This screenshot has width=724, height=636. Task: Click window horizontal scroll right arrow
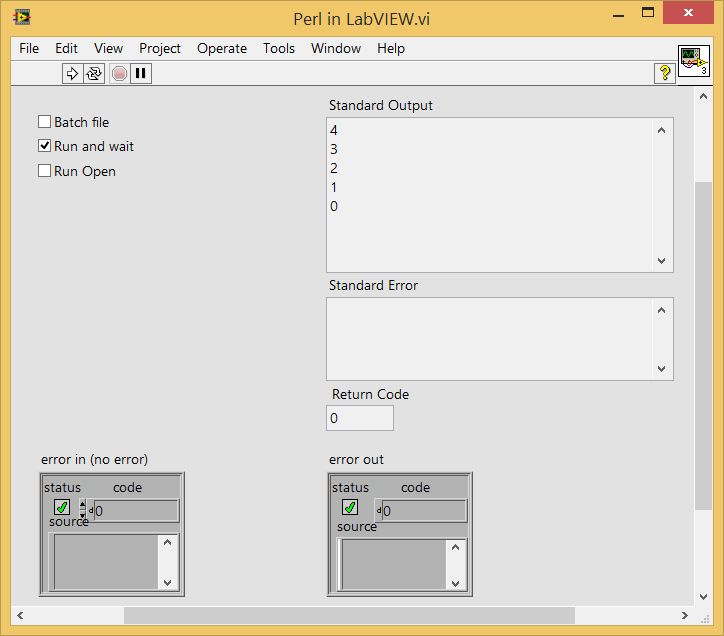tap(685, 615)
